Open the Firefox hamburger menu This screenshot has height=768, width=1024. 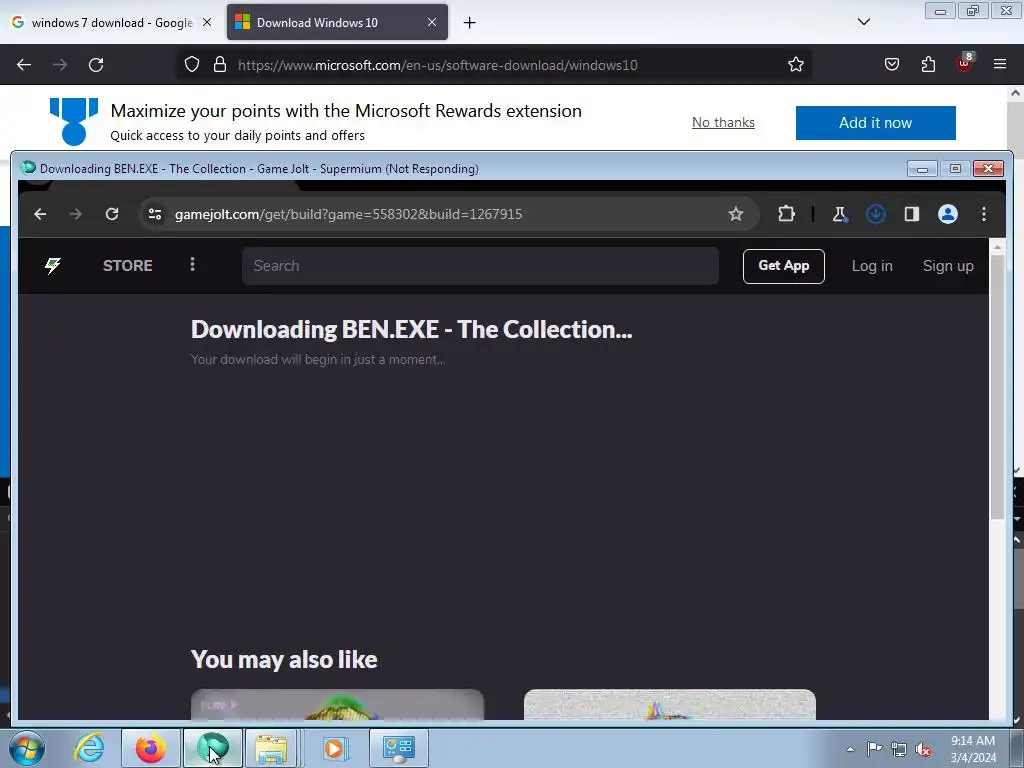click(x=1000, y=65)
